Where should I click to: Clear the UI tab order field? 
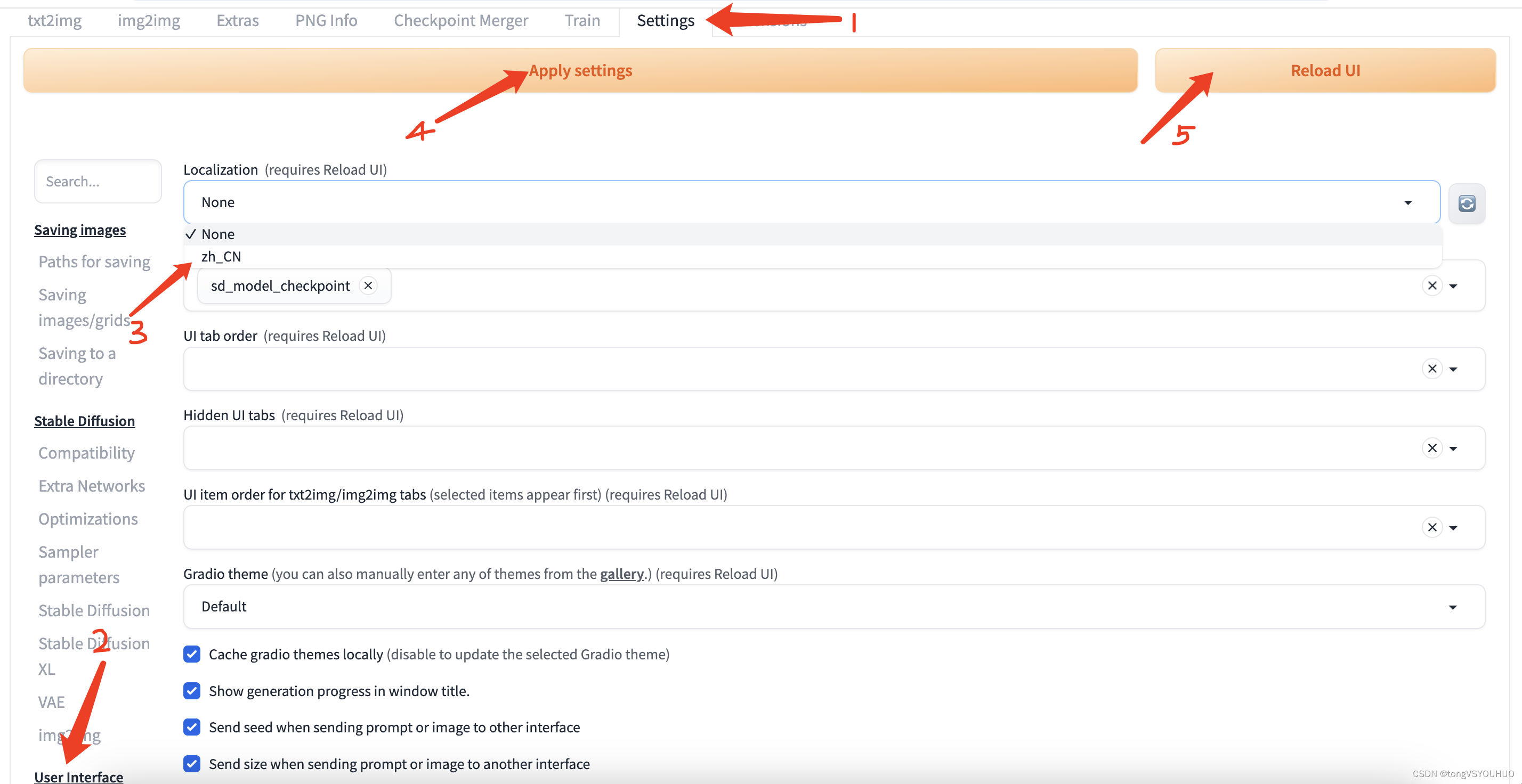point(1431,369)
